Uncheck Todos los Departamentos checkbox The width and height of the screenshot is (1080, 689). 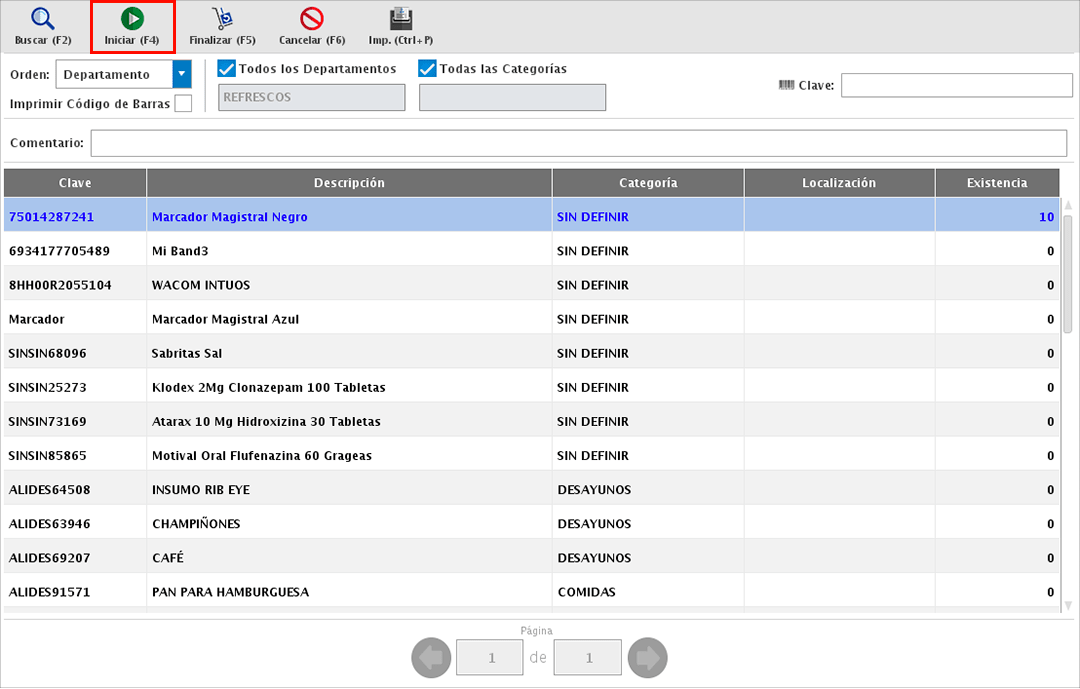pos(227,69)
